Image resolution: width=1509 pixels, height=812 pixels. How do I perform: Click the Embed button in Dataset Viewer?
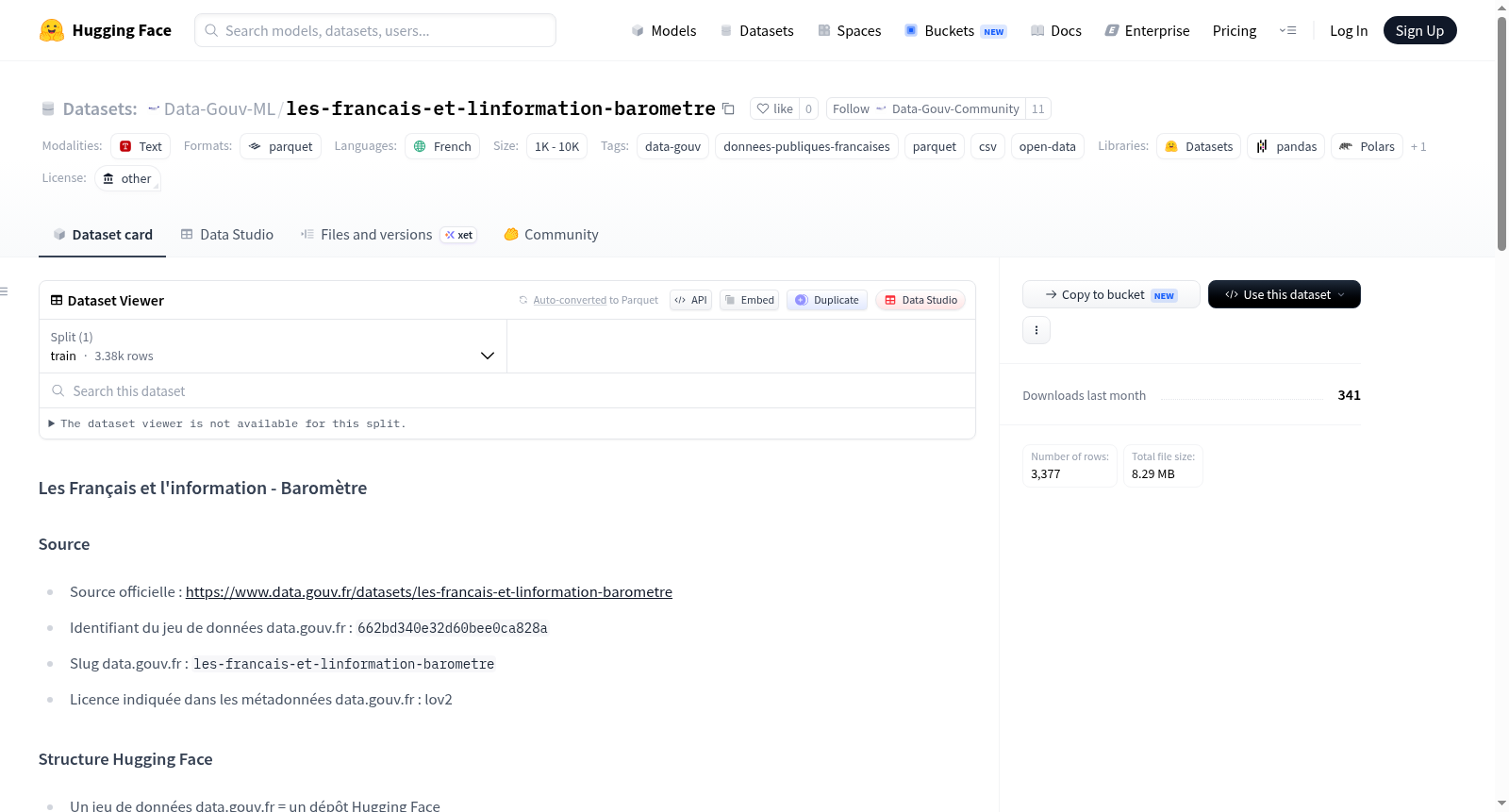click(750, 300)
